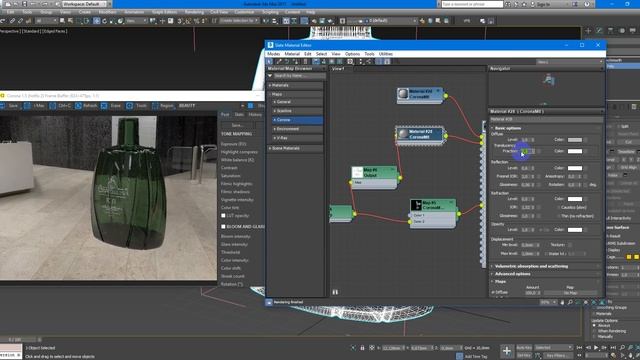The width and height of the screenshot is (640, 360).
Task: Expand the Corona maps category
Action: (298, 120)
